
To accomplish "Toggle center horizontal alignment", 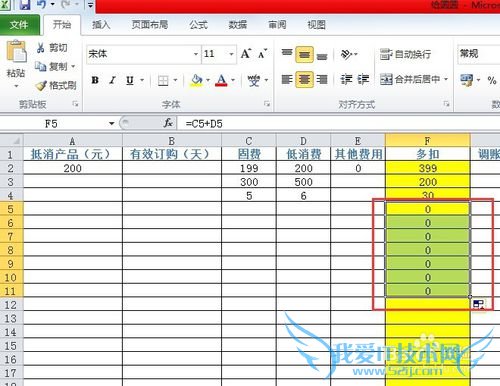I will pos(304,79).
